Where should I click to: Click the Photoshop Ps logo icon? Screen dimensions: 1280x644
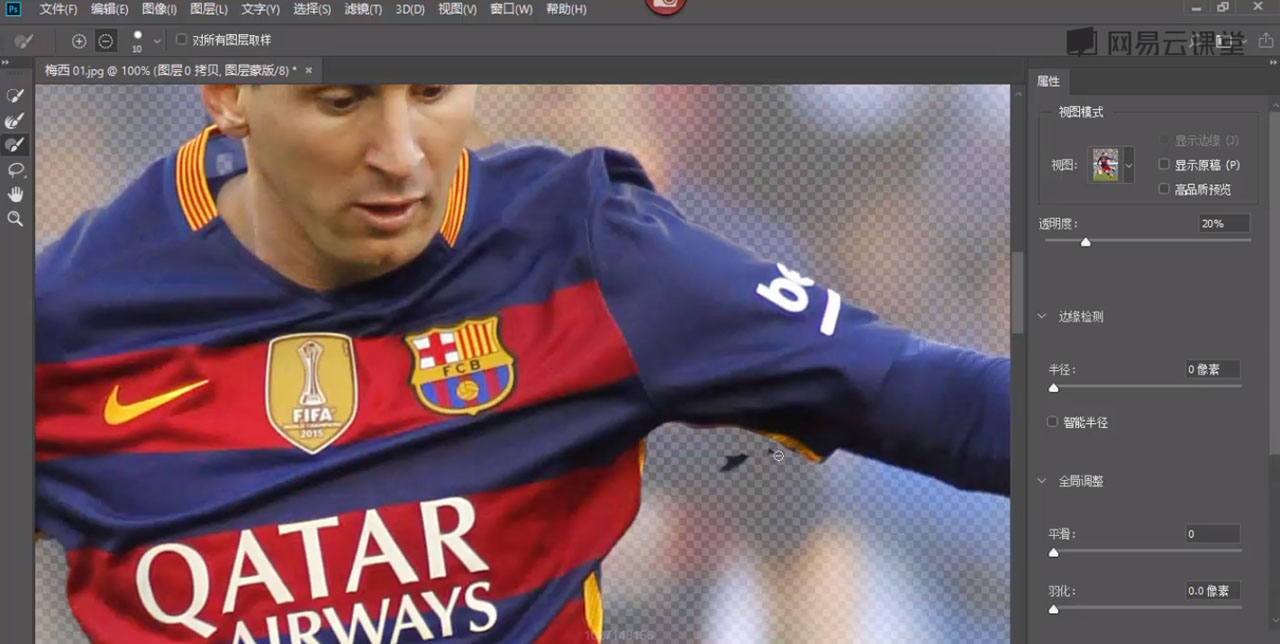(14, 9)
